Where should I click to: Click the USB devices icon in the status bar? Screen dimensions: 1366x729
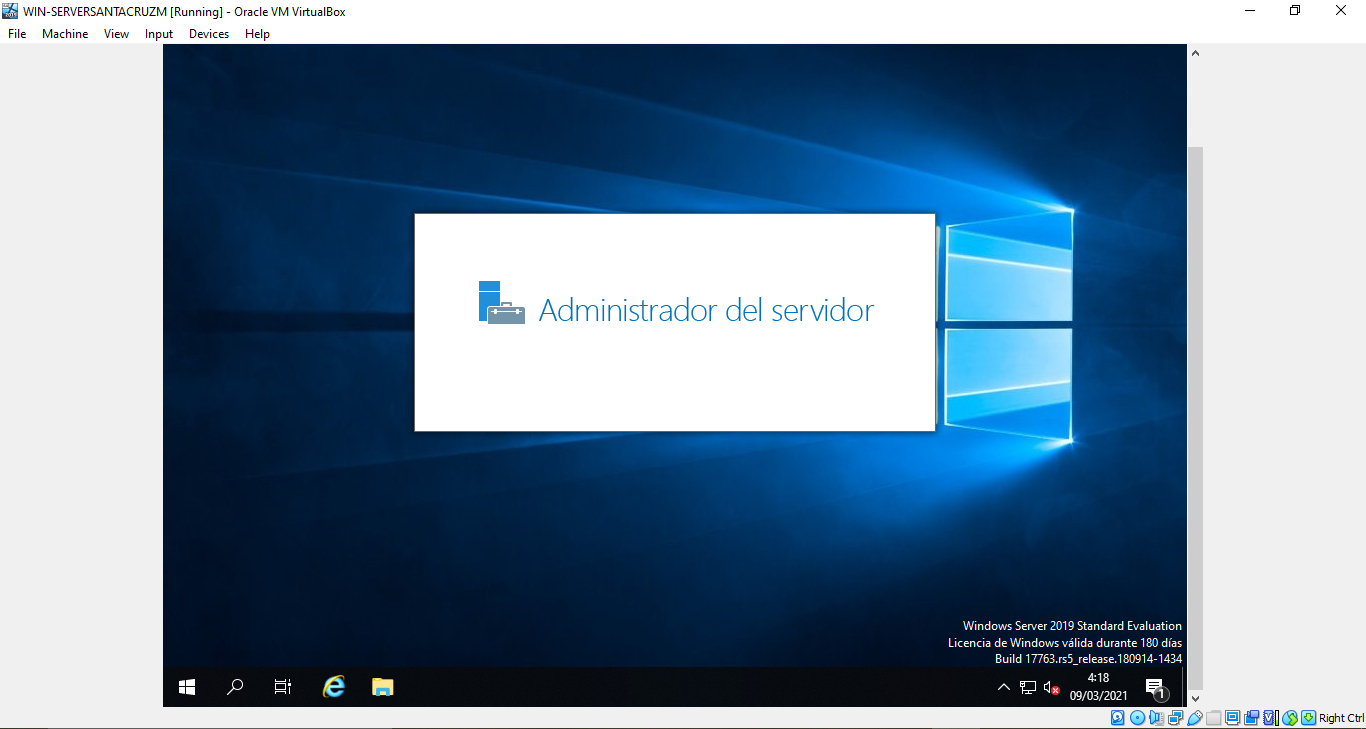(x=1193, y=717)
